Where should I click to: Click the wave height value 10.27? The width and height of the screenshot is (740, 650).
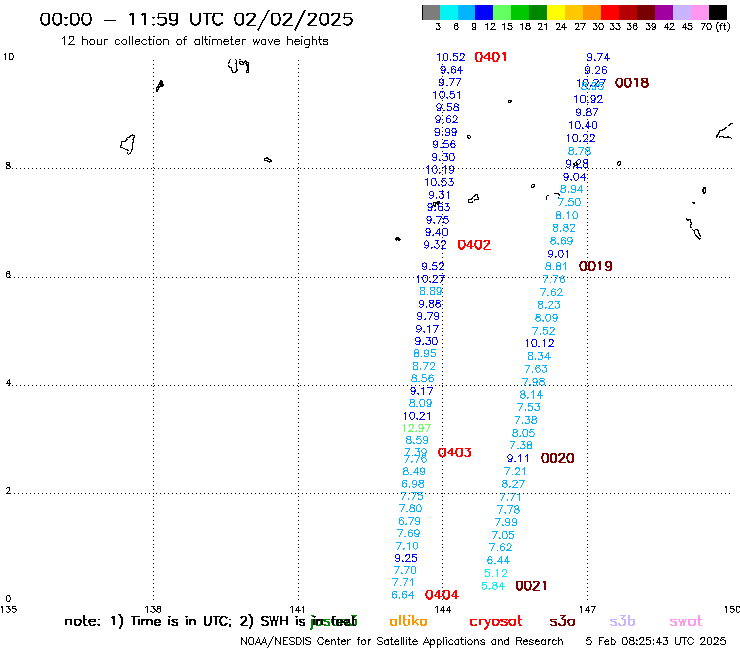430,279
